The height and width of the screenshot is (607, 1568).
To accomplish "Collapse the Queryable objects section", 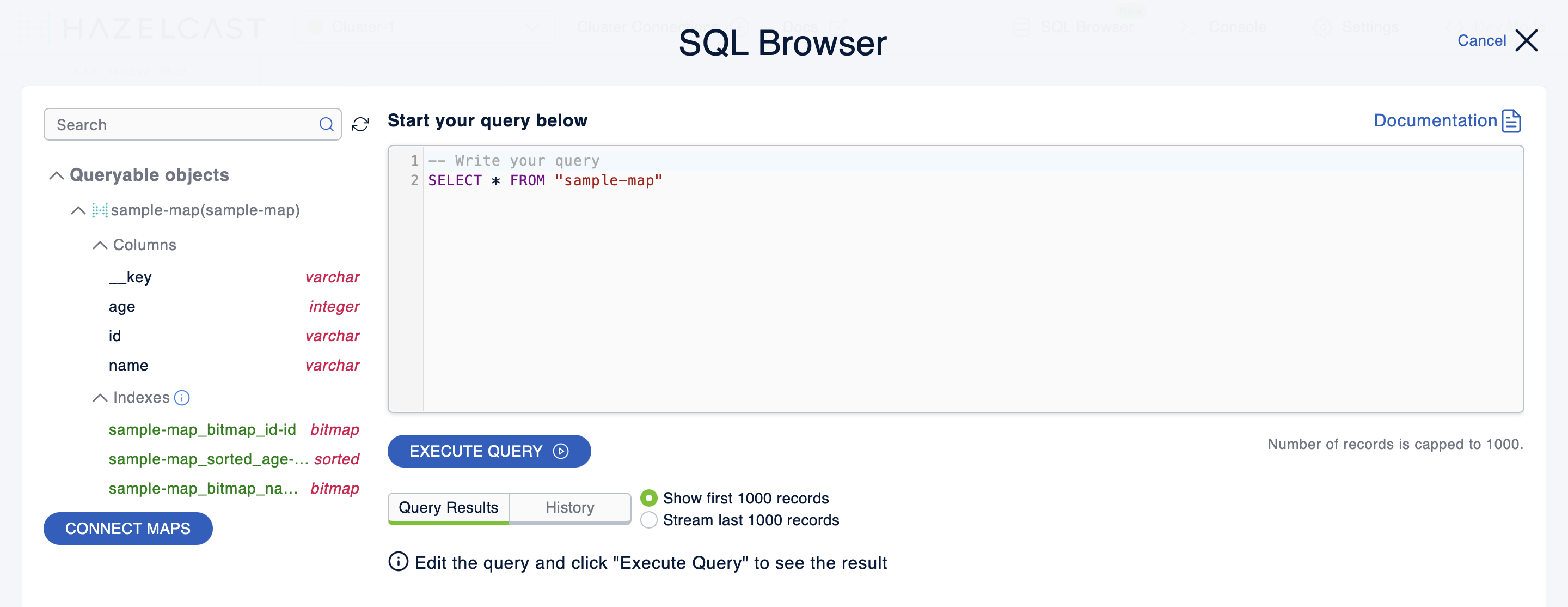I will pos(57,174).
